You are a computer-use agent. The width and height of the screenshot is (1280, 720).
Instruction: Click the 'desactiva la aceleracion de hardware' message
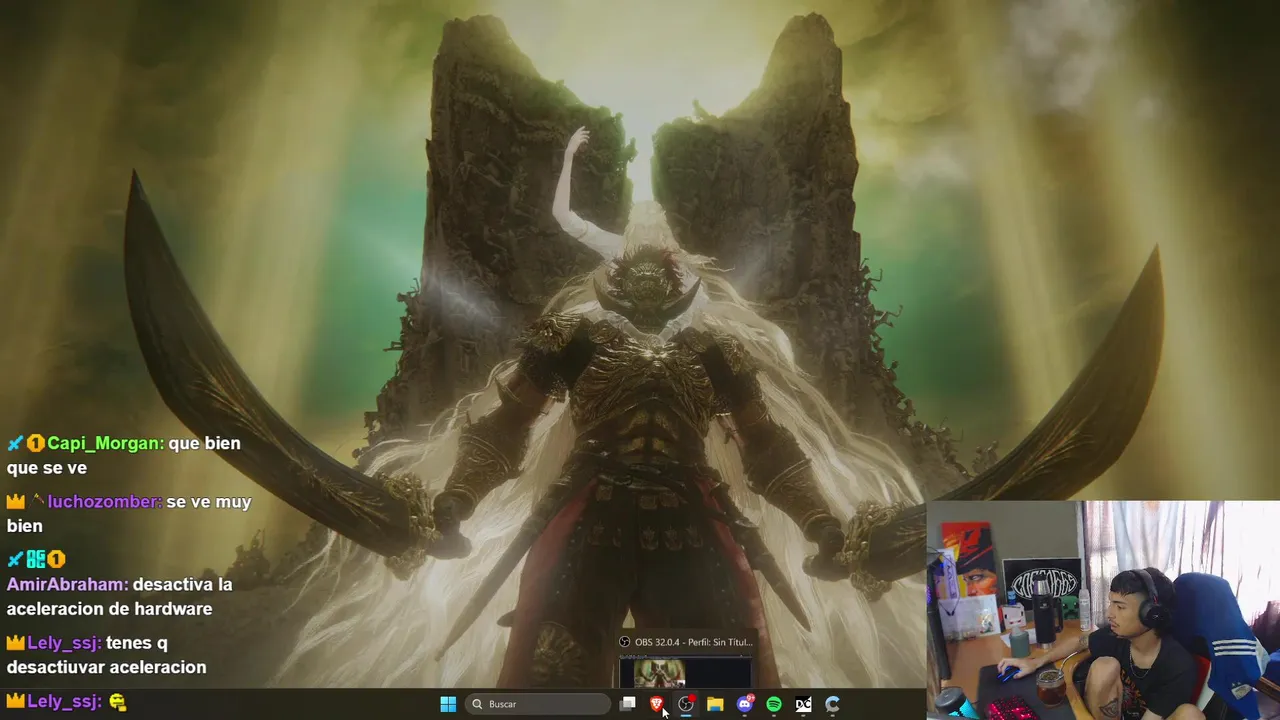click(122, 596)
